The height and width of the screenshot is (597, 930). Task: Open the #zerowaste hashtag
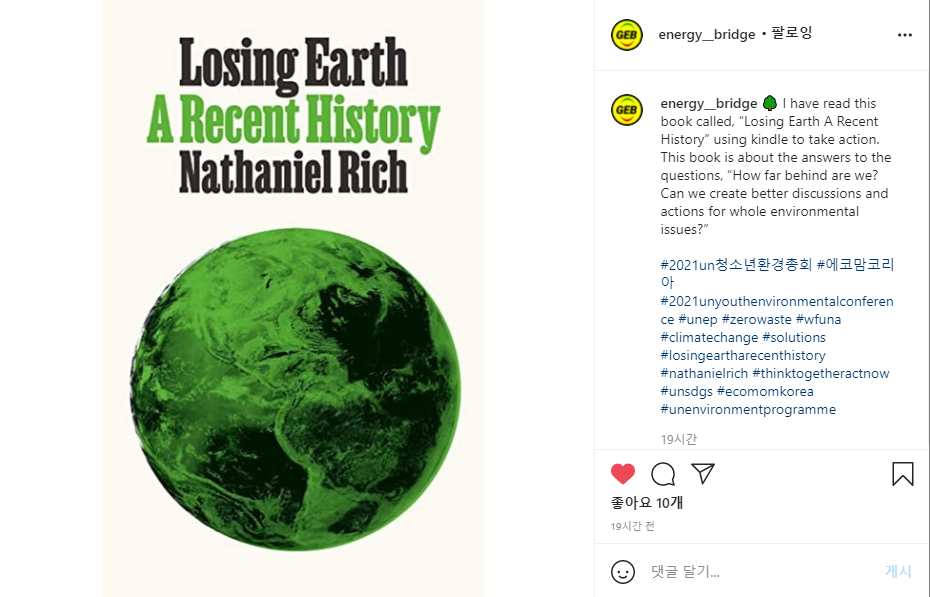pos(756,319)
